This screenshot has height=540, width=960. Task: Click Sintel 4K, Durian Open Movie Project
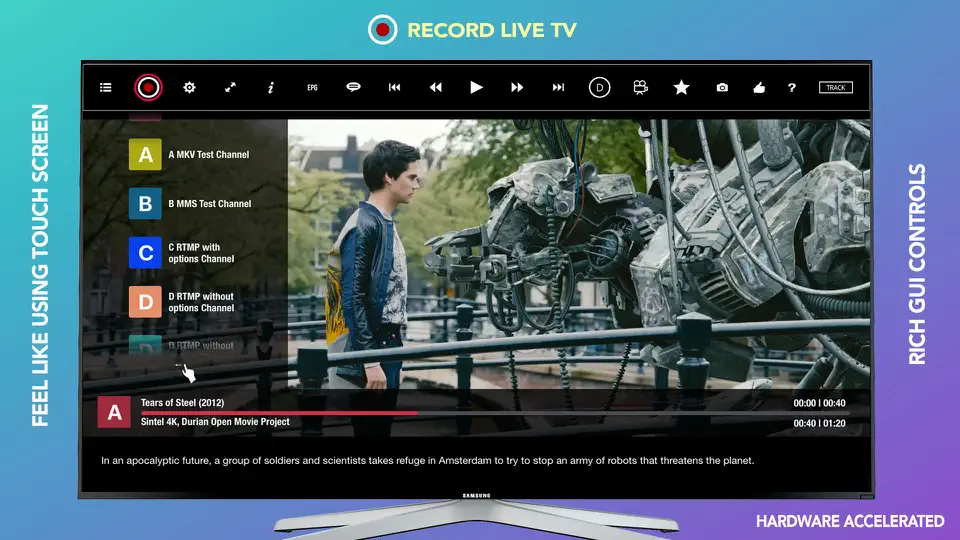click(215, 422)
